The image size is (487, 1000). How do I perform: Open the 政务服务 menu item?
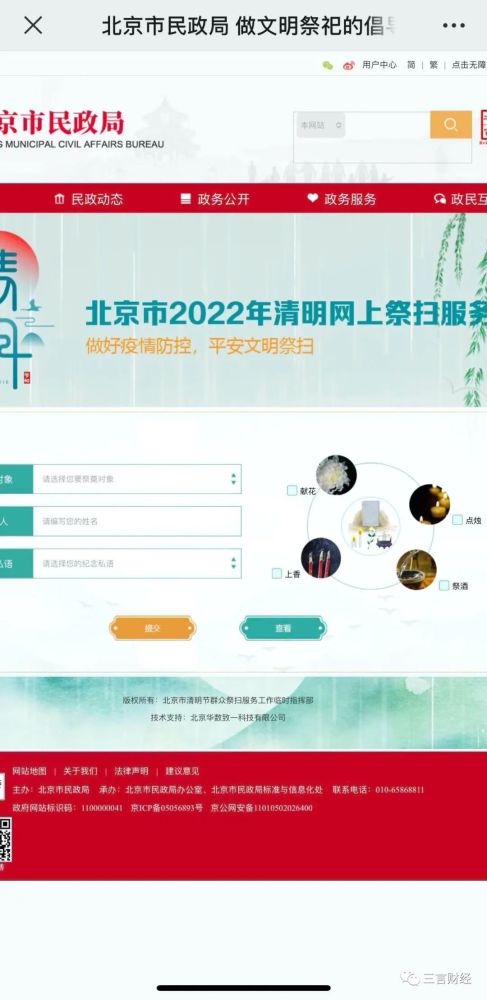pos(342,199)
